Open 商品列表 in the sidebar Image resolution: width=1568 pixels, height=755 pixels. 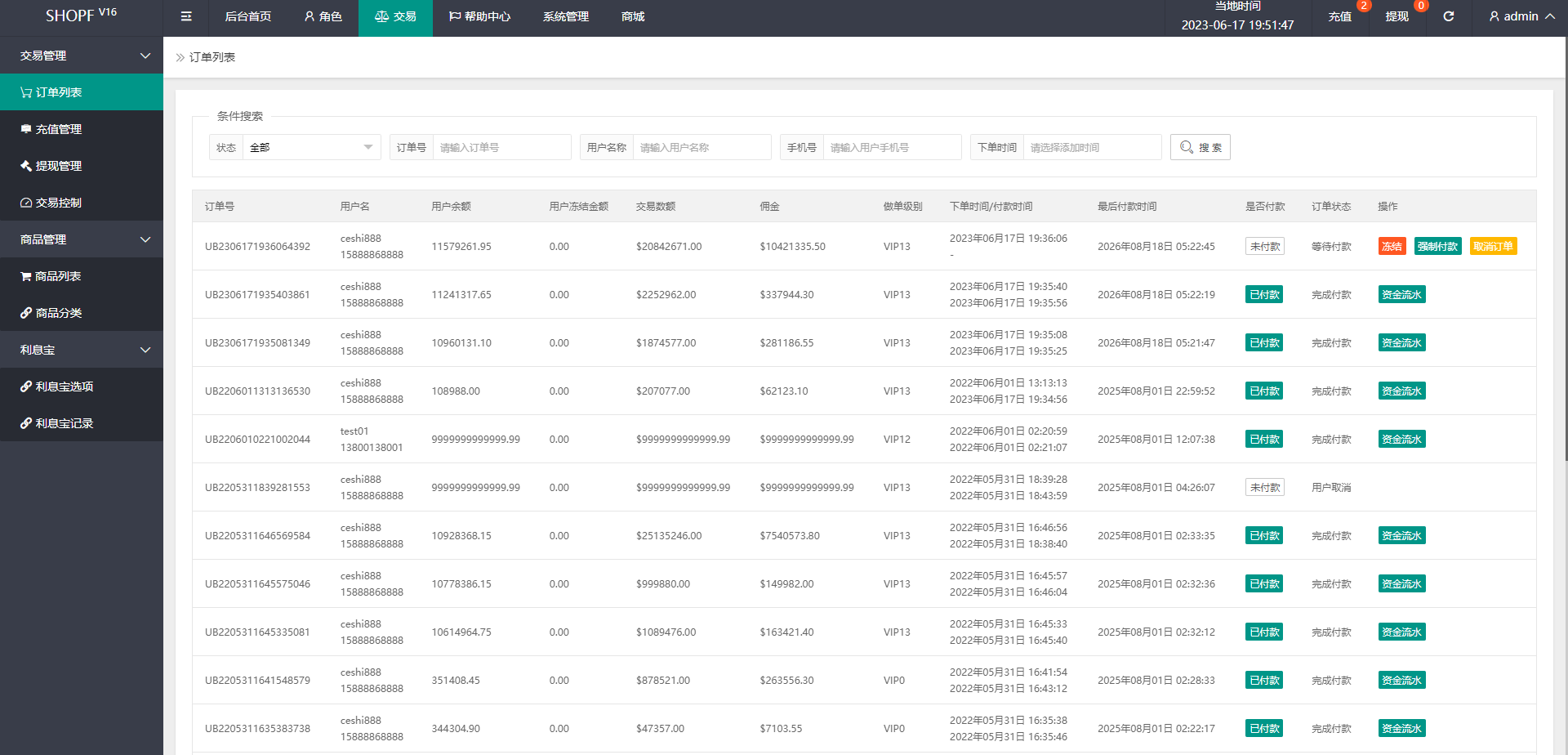pyautogui.click(x=82, y=276)
